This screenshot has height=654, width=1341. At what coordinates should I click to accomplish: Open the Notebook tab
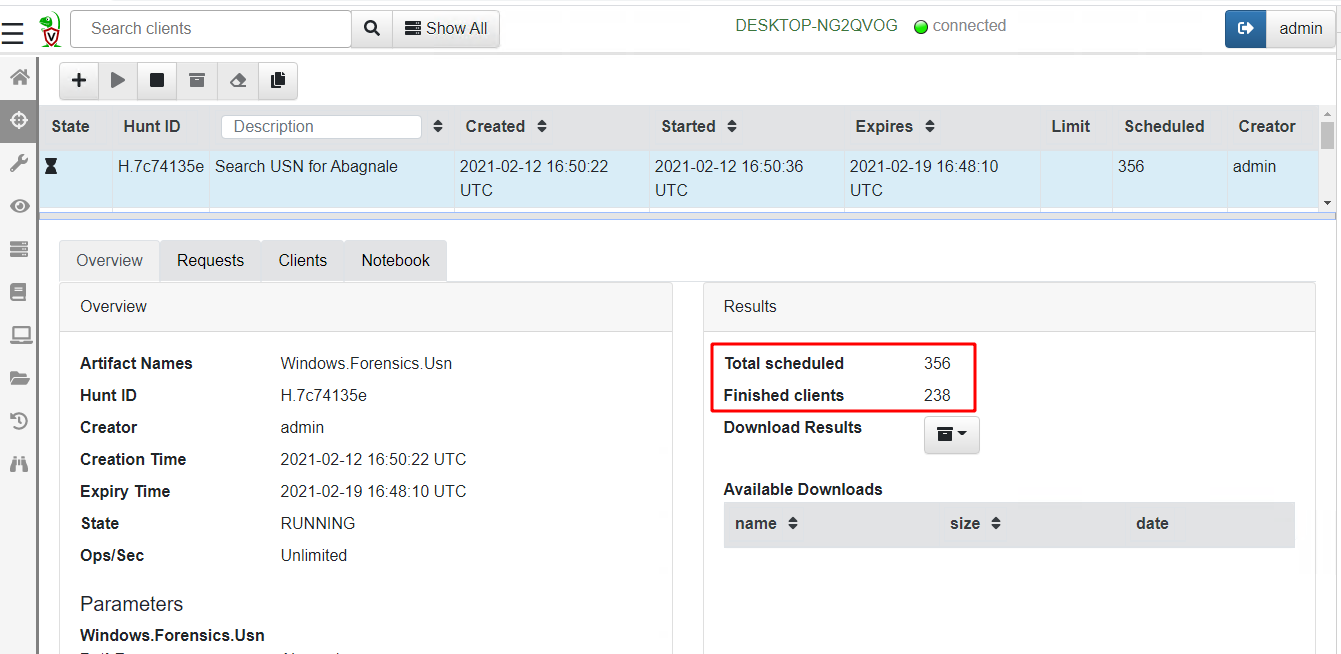tap(395, 261)
